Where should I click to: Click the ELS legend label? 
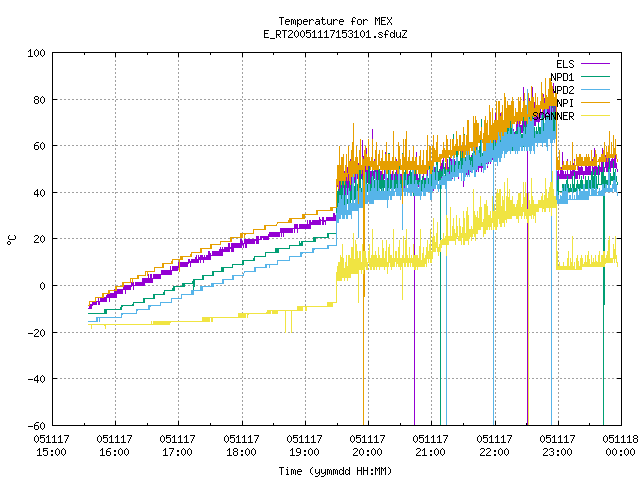tap(565, 64)
